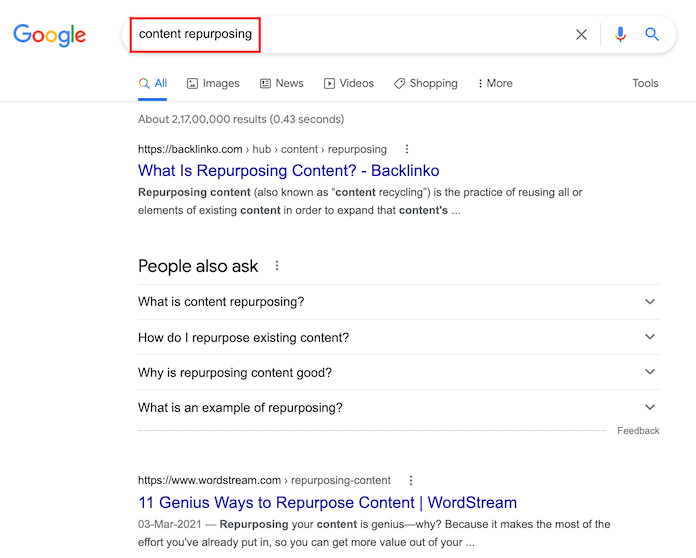The width and height of the screenshot is (696, 558).
Task: Clear the search box with X icon
Action: coord(581,35)
